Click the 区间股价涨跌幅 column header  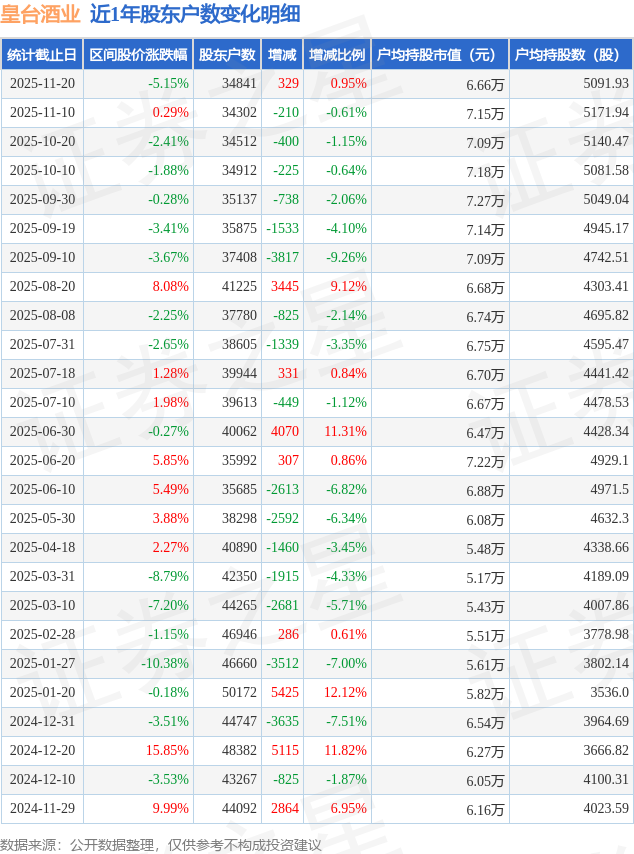[138, 55]
